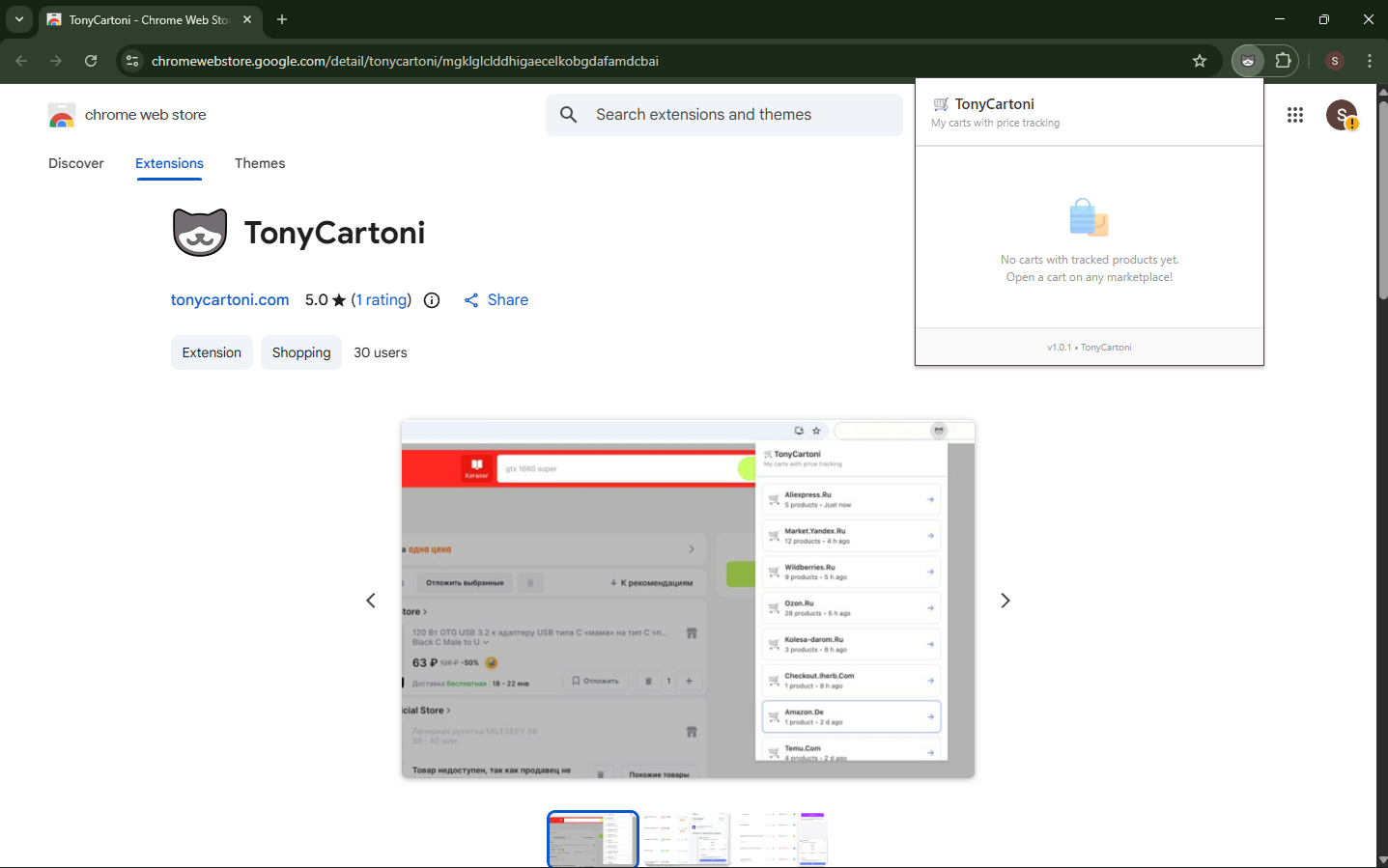Click the TonyCartoni extension title heading
The image size is (1388, 868).
pos(334,233)
